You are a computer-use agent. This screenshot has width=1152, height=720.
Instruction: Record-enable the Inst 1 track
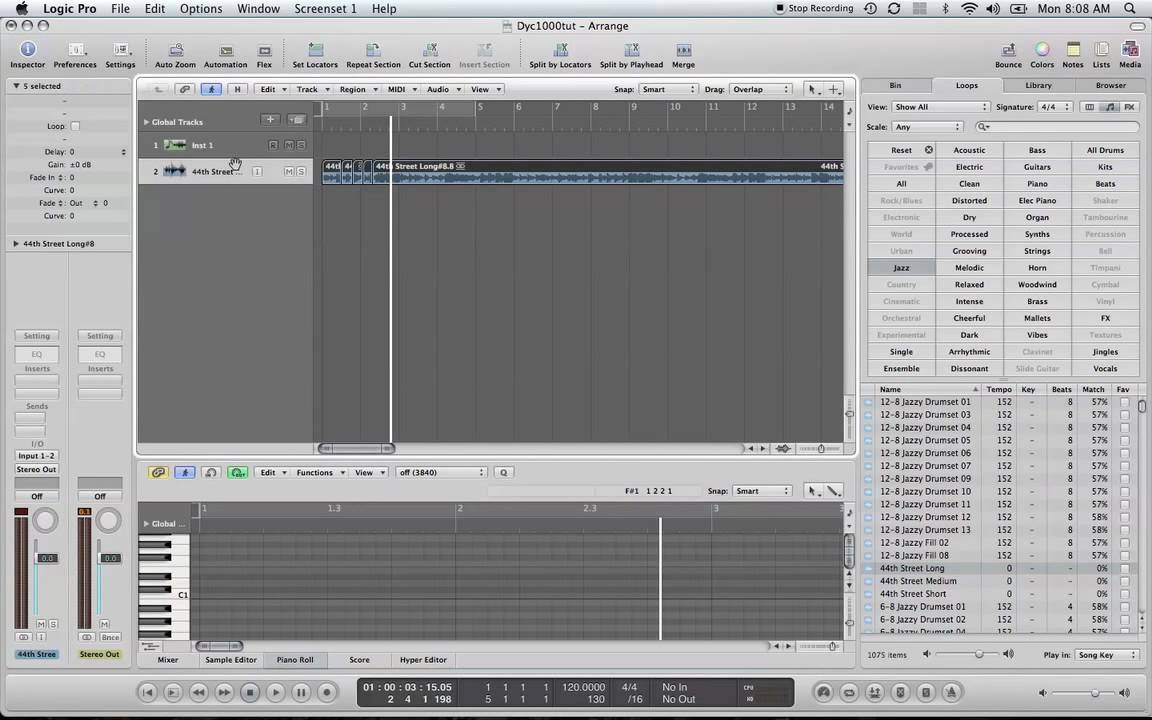(273, 145)
